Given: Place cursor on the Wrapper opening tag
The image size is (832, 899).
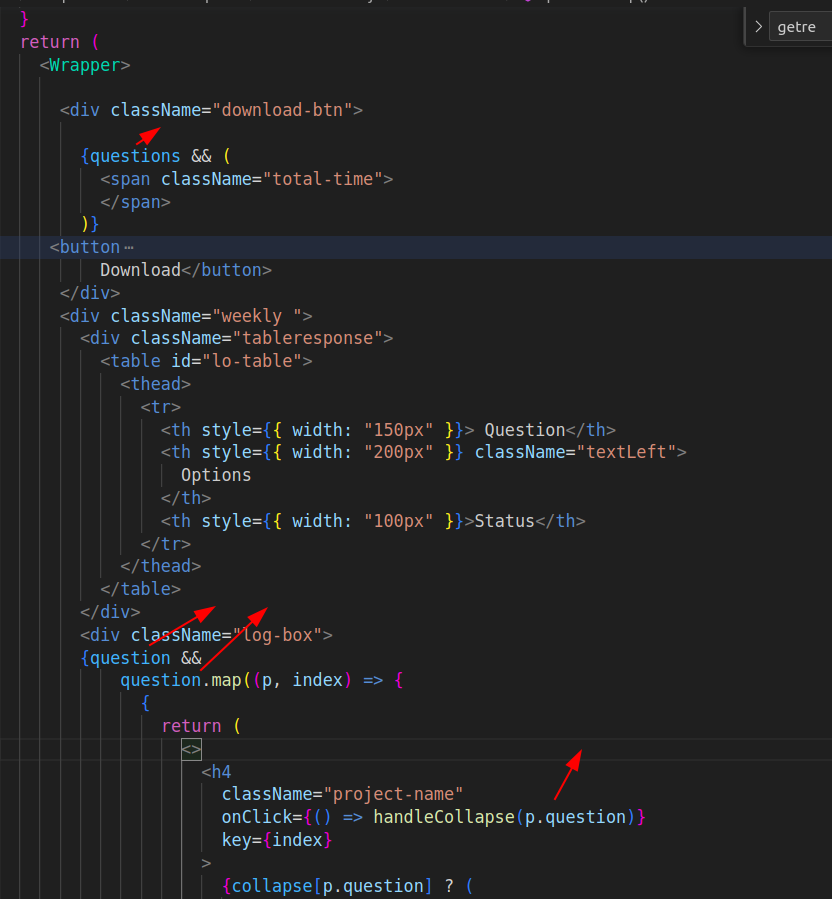Looking at the screenshot, I should pos(85,65).
